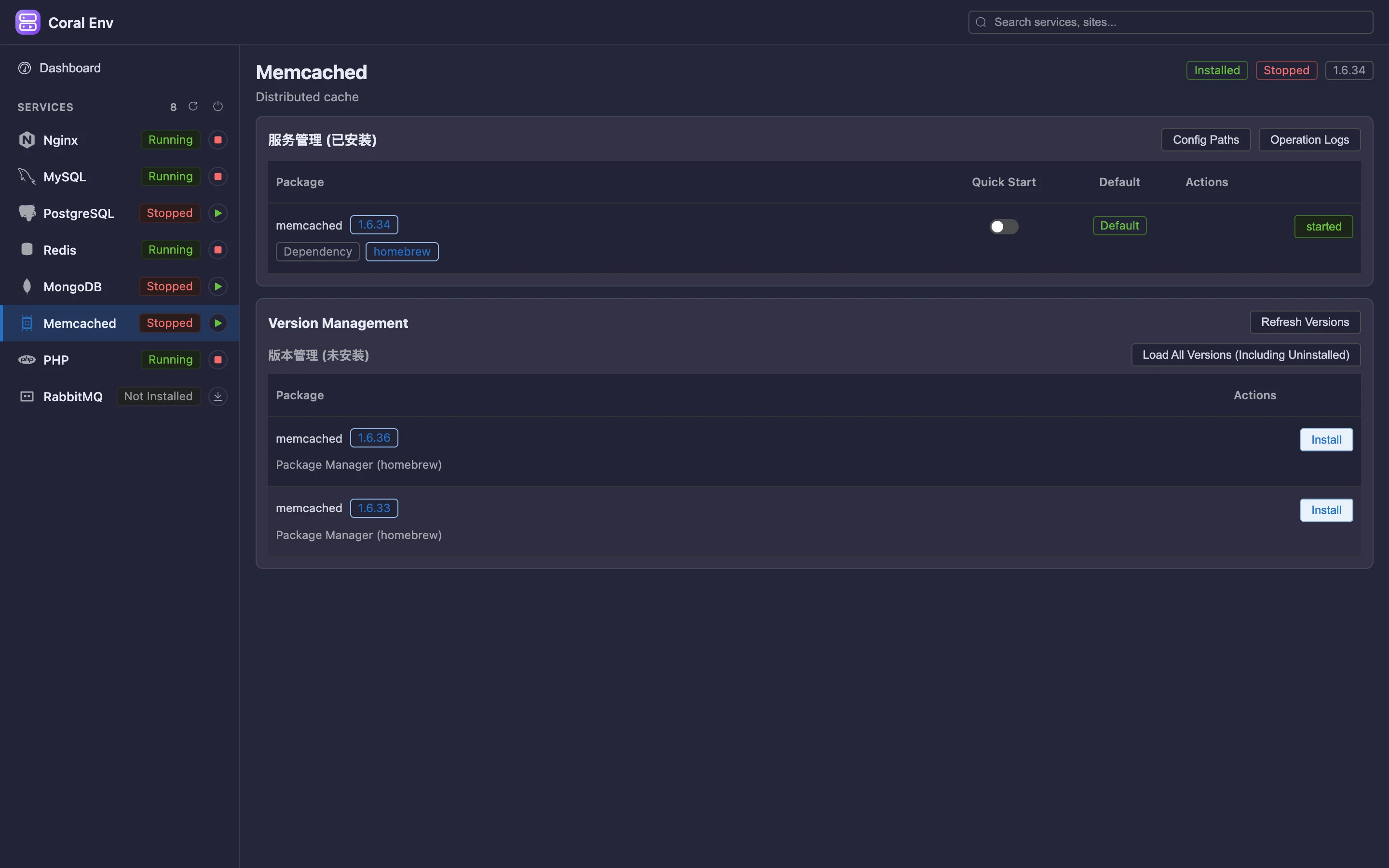
Task: Stop the Redis service
Action: pos(218,250)
